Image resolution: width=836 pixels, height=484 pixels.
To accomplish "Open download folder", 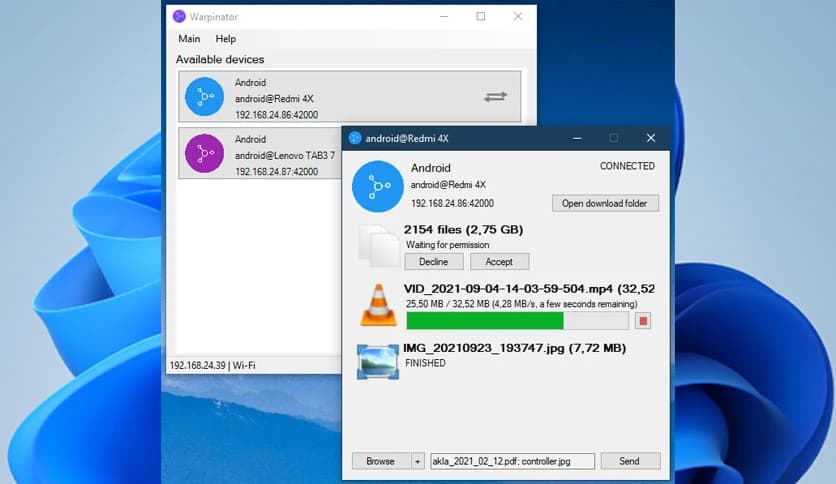I will click(x=605, y=203).
